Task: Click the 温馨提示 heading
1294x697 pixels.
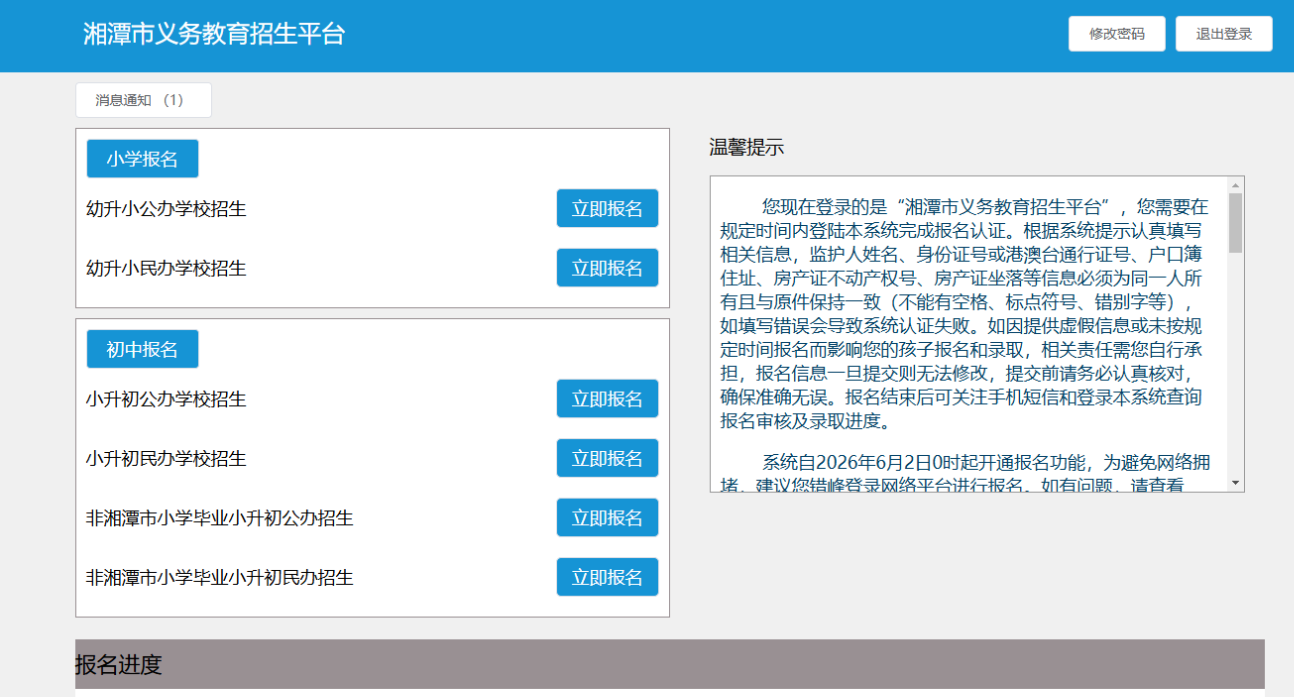Action: pyautogui.click(x=746, y=147)
